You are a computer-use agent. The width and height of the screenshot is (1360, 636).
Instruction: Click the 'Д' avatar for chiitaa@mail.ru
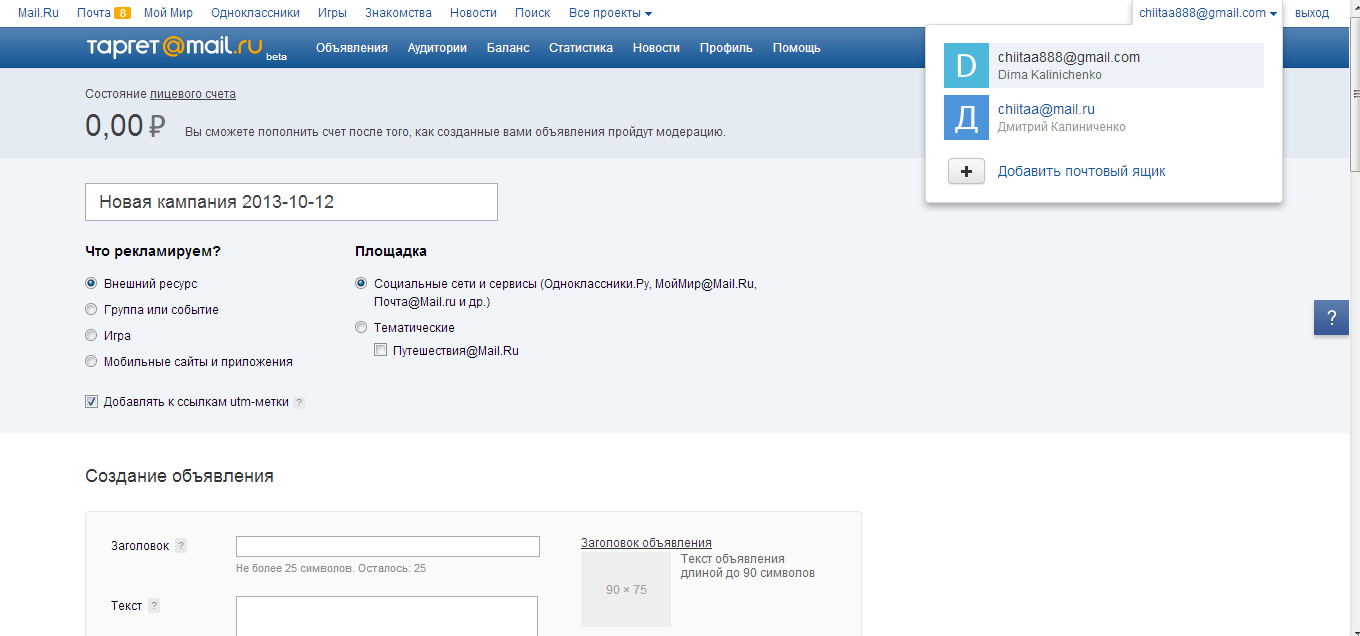click(x=966, y=118)
